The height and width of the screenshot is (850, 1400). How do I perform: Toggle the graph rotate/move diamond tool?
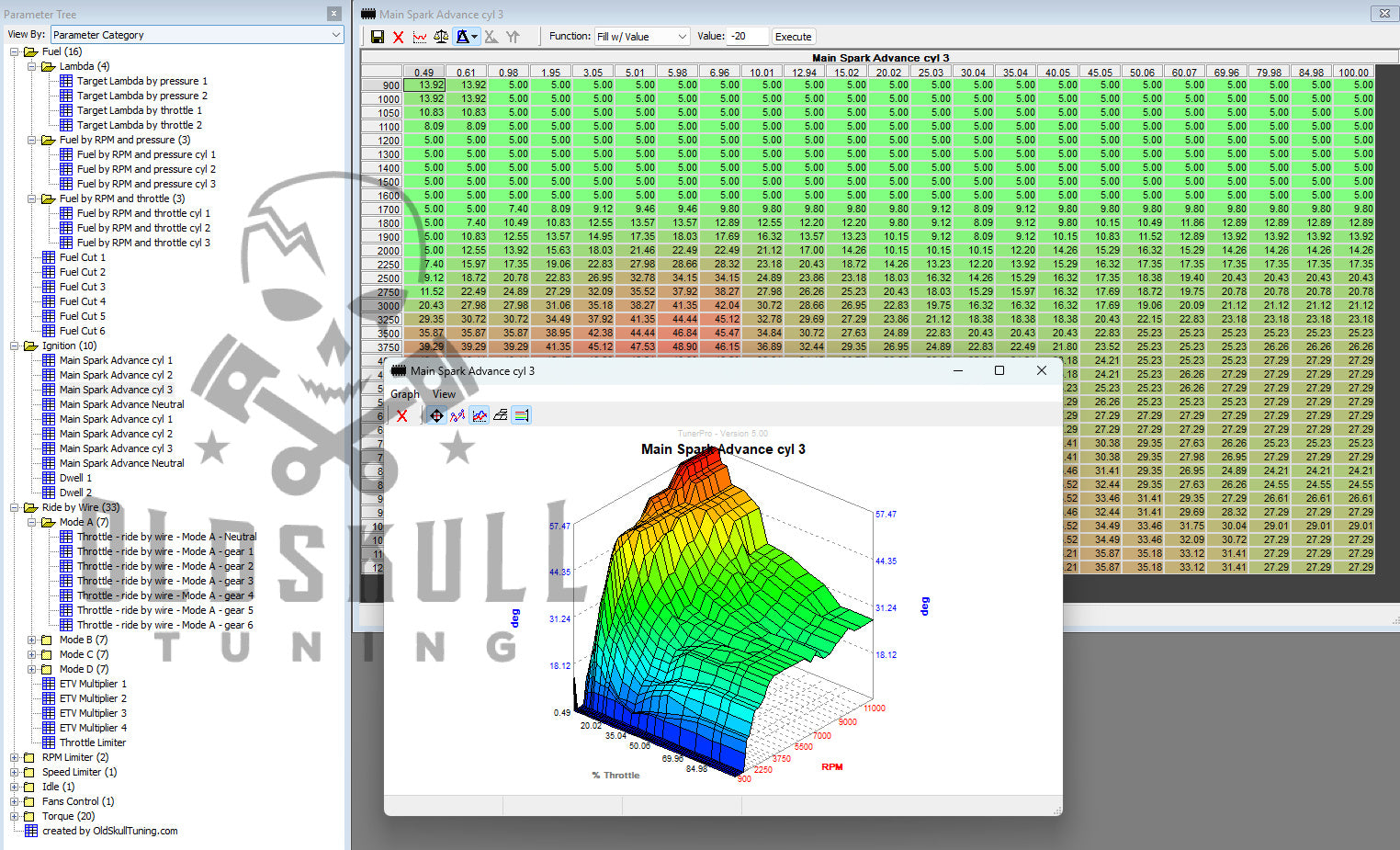[436, 415]
